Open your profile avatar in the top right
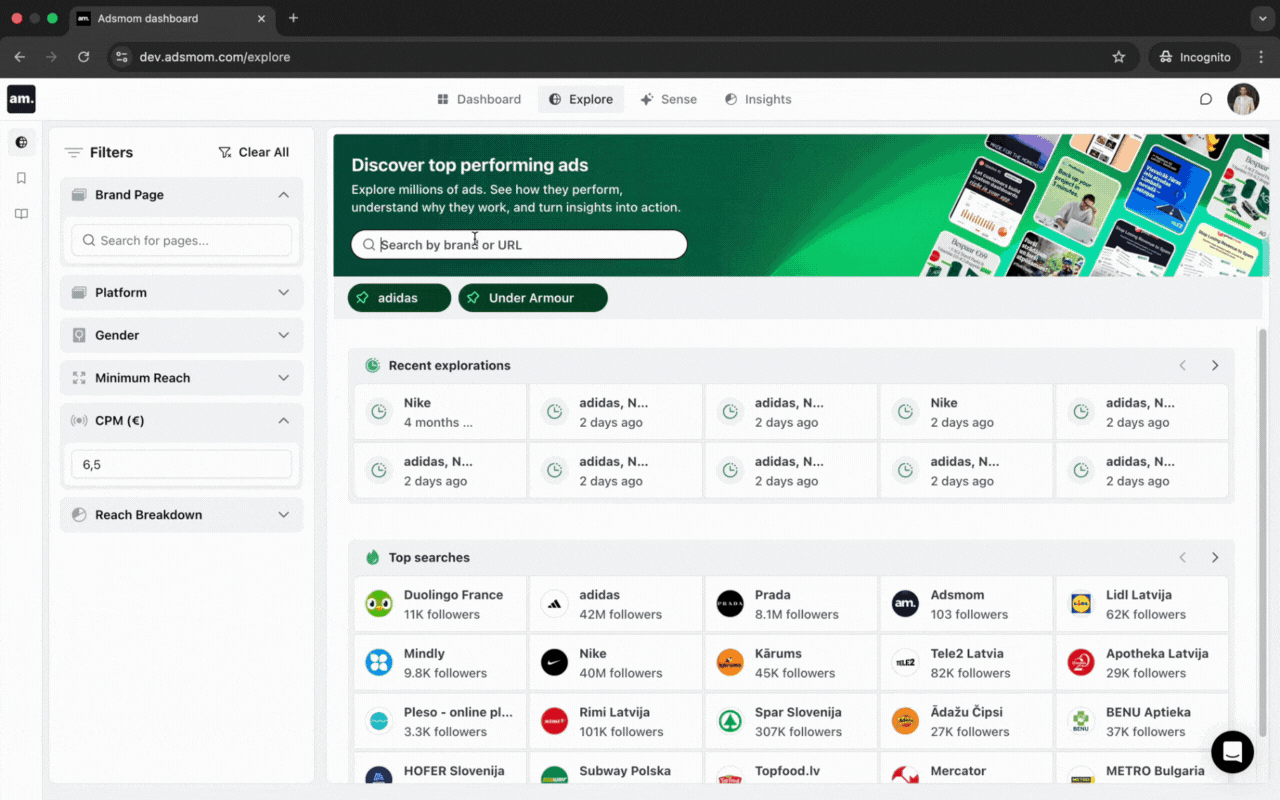The height and width of the screenshot is (800, 1280). 1242,99
